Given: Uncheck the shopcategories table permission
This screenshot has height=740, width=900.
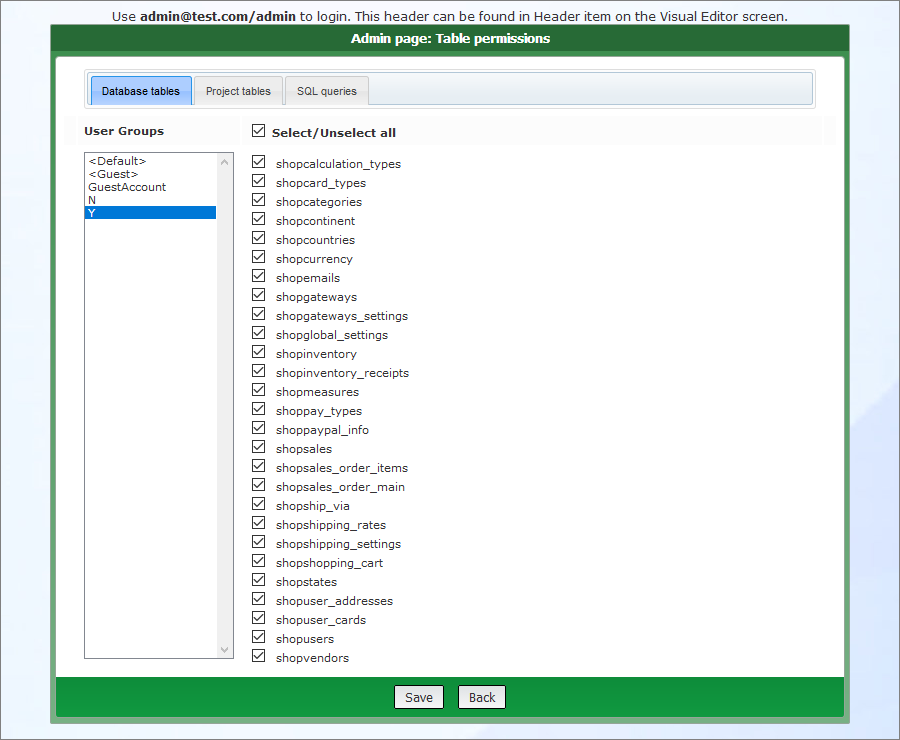Looking at the screenshot, I should (x=258, y=201).
